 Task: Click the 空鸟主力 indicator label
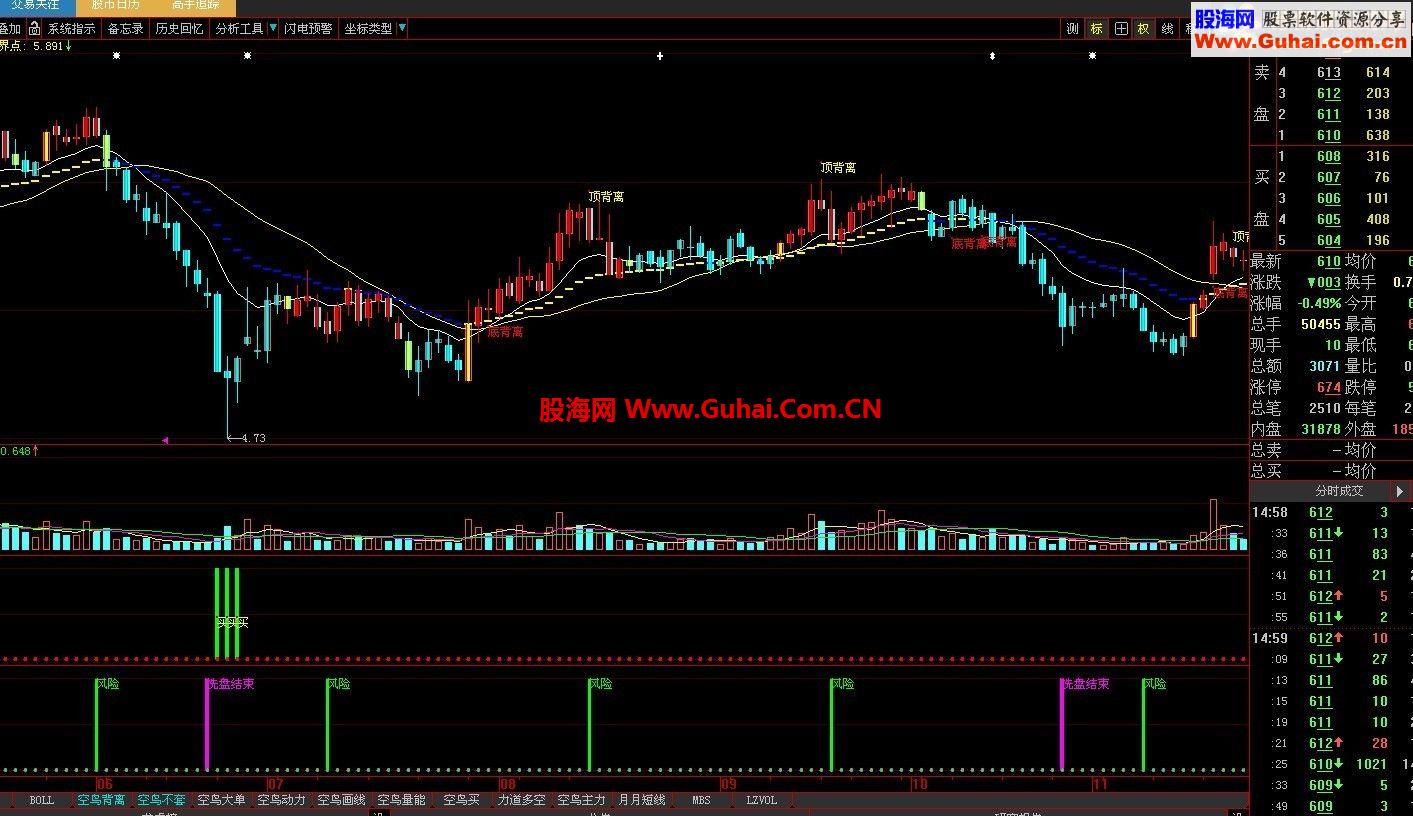[x=581, y=800]
